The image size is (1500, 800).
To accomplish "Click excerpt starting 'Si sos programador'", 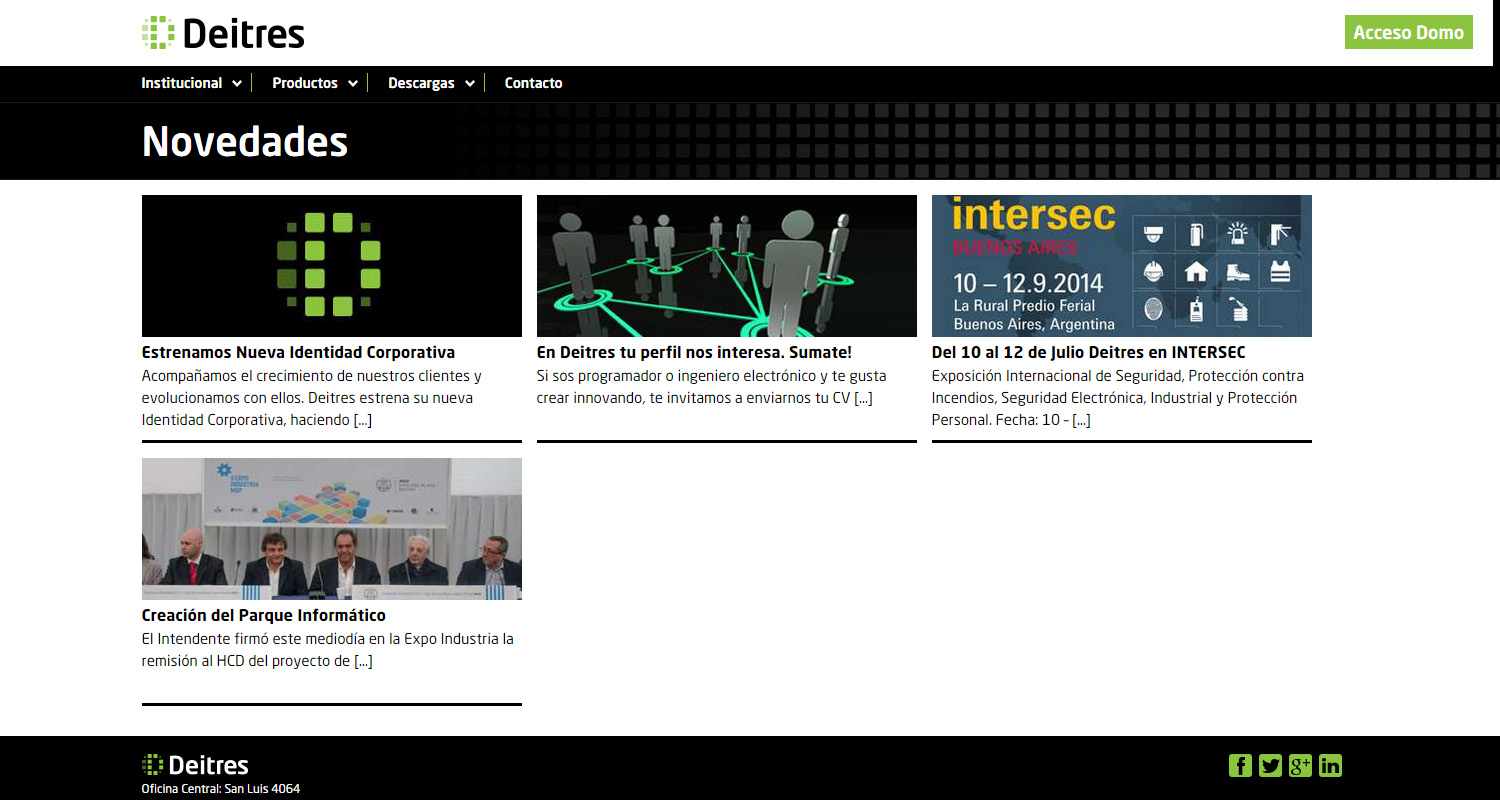I will 712,387.
